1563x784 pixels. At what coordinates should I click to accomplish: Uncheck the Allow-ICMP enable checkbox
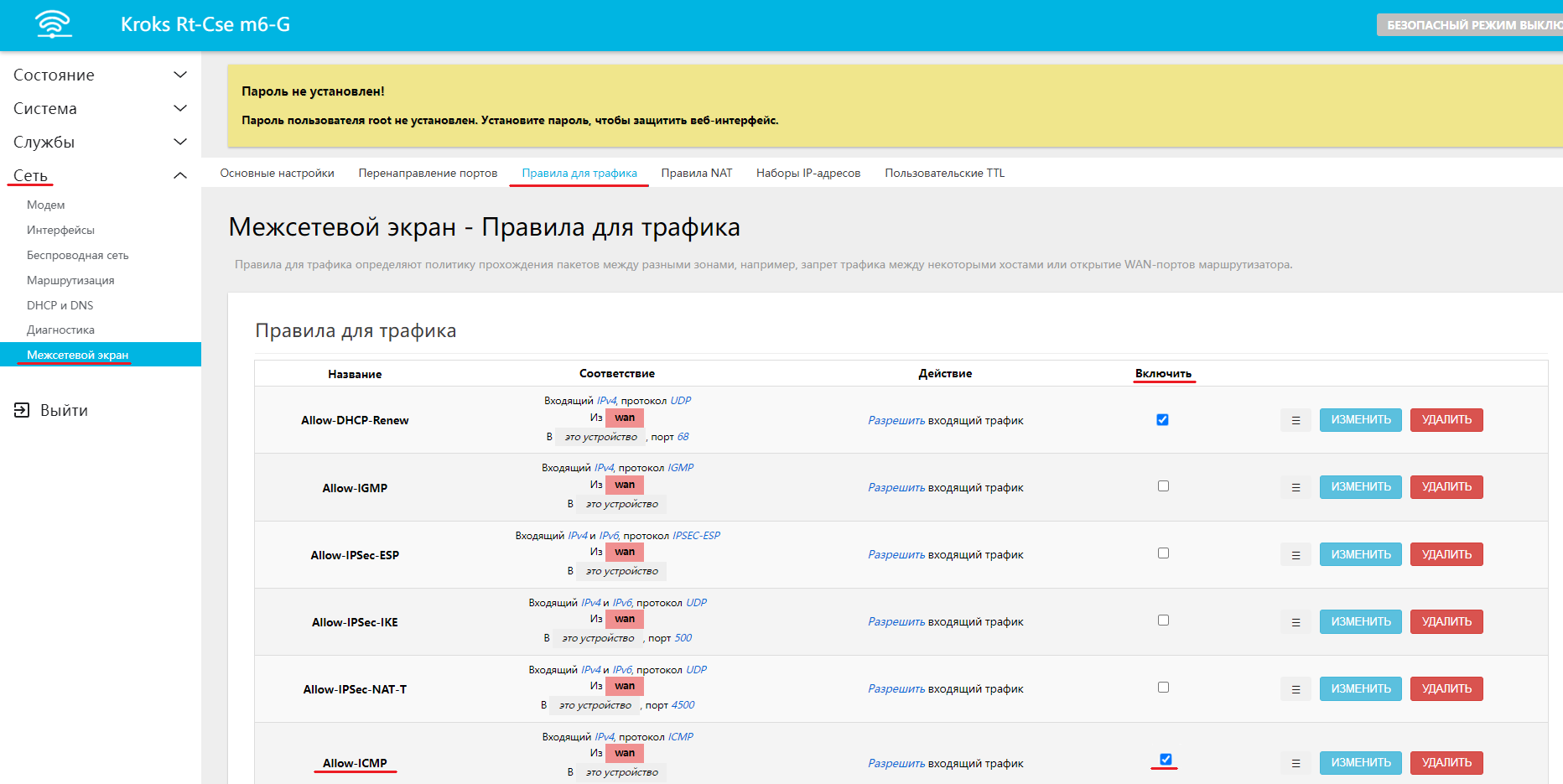point(1164,759)
